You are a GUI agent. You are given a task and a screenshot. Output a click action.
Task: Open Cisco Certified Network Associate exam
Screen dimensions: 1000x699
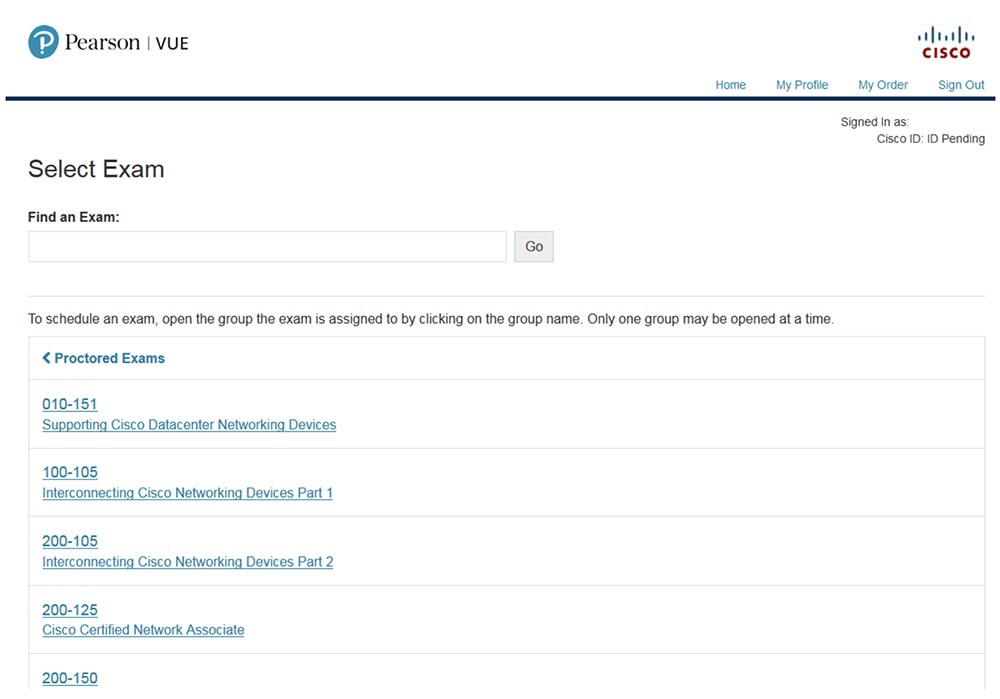click(x=143, y=630)
